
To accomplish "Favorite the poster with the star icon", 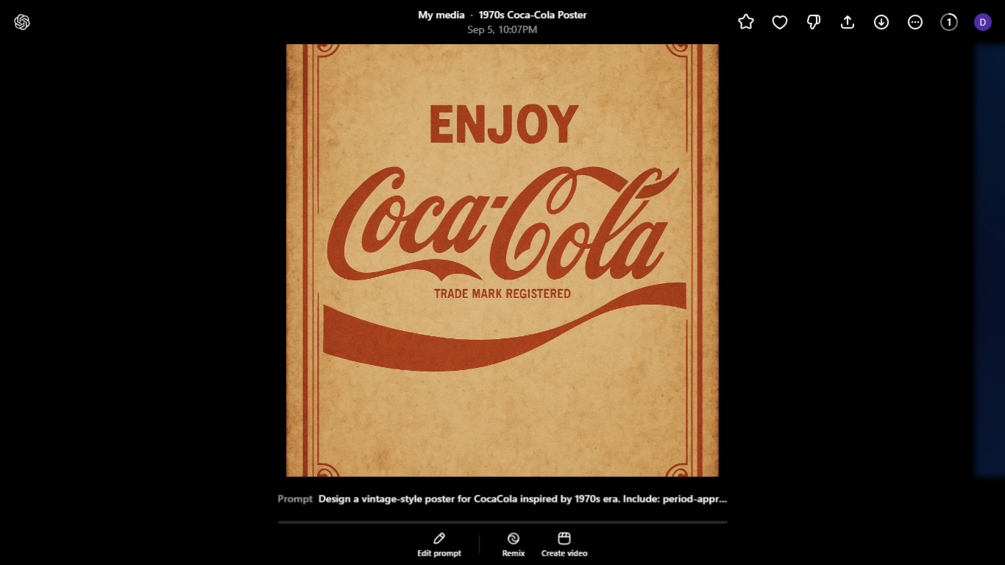I will 746,22.
